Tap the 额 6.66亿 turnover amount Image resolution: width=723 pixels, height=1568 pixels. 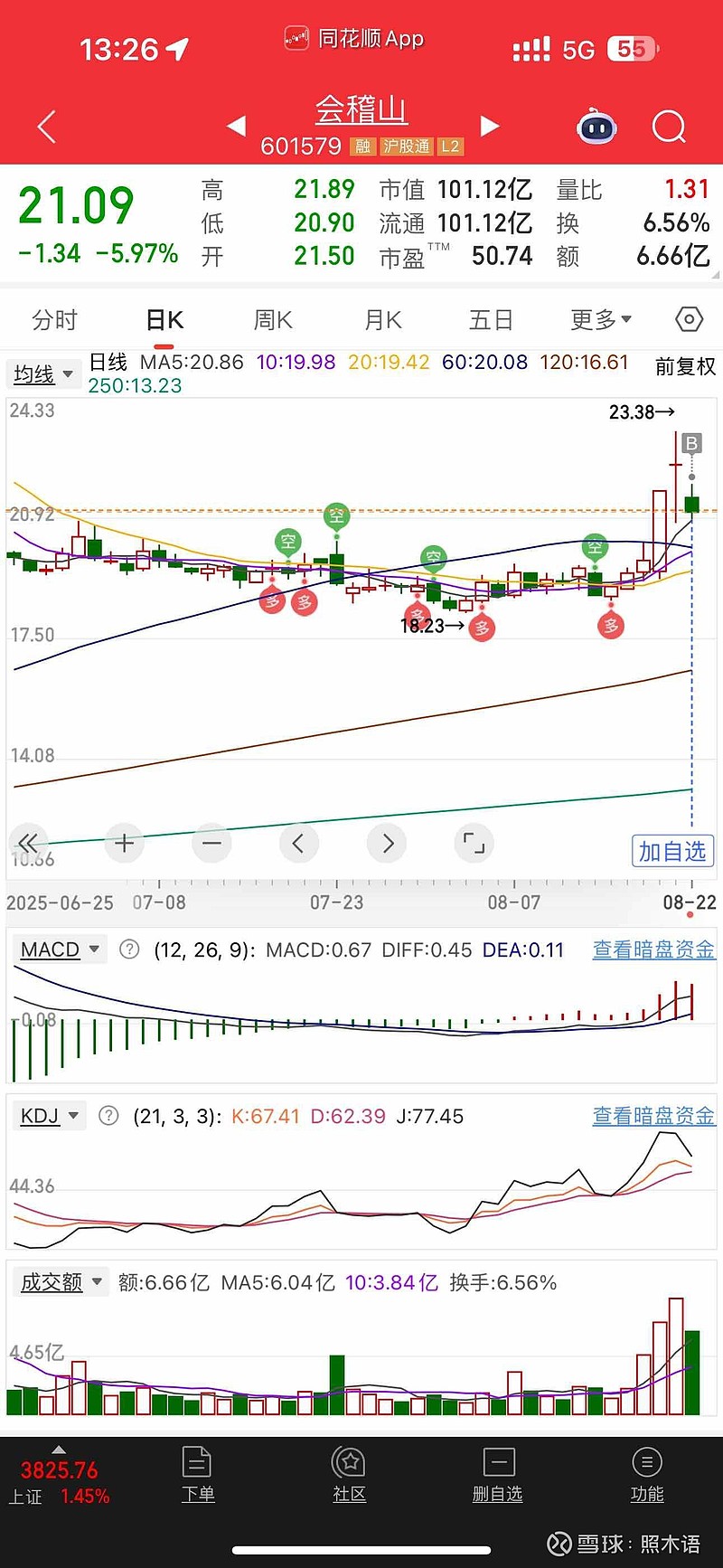[x=633, y=257]
